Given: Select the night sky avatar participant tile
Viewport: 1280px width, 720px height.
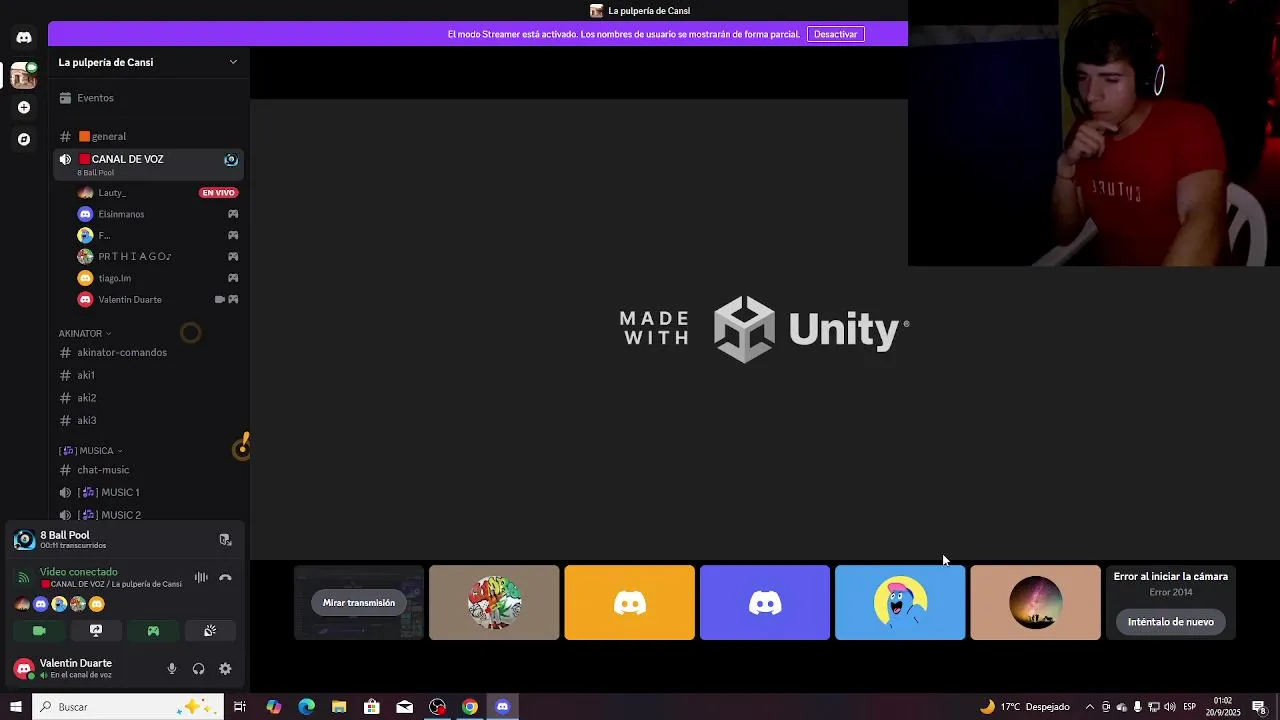Looking at the screenshot, I should tap(1035, 603).
